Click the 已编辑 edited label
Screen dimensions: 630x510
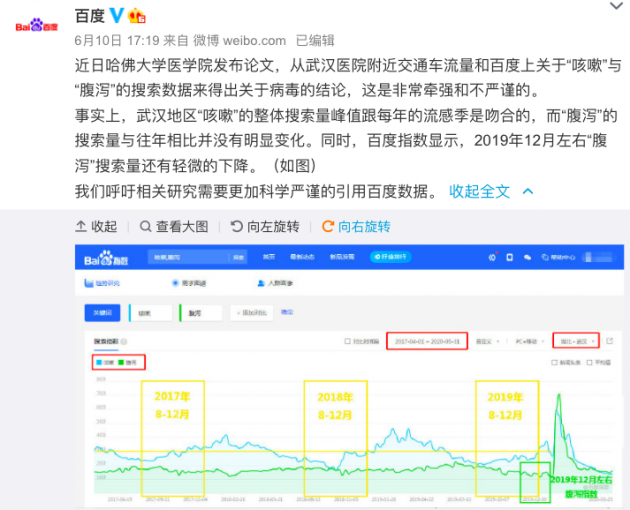(315, 41)
